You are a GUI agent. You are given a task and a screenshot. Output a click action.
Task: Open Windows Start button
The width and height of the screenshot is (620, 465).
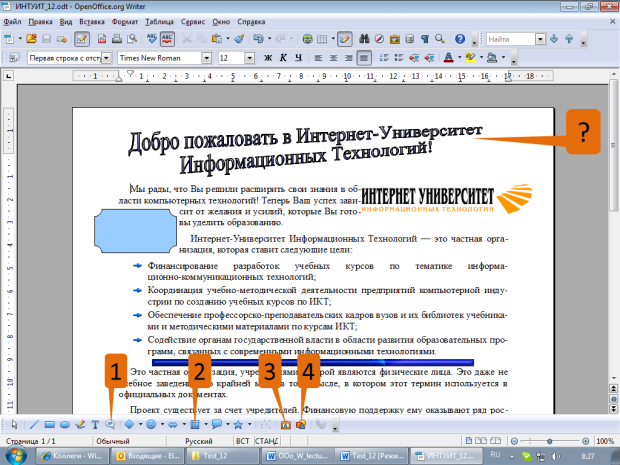[16, 456]
